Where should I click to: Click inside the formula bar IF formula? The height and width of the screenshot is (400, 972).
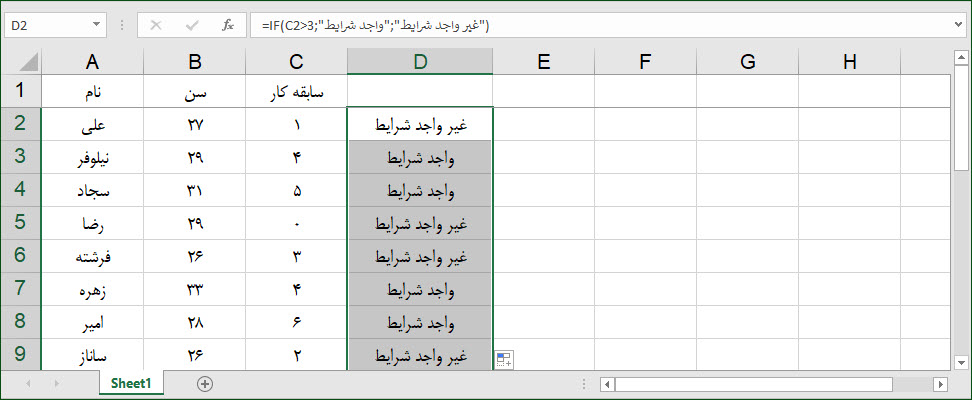click(375, 25)
